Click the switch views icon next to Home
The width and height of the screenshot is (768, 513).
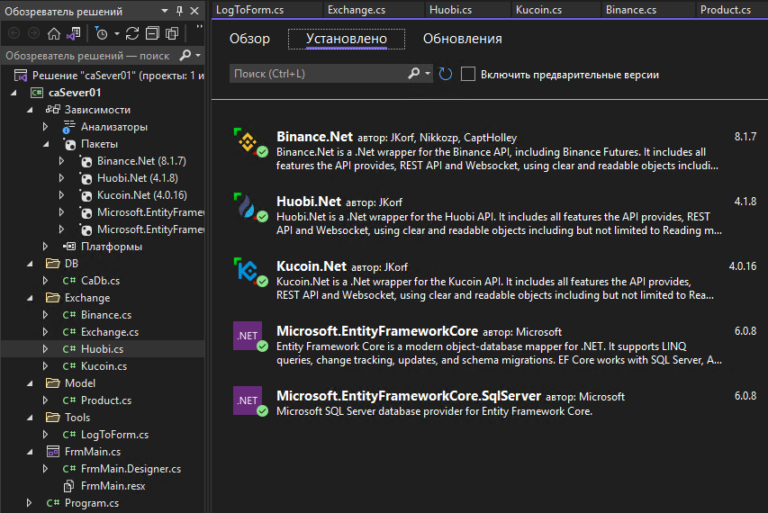point(73,33)
